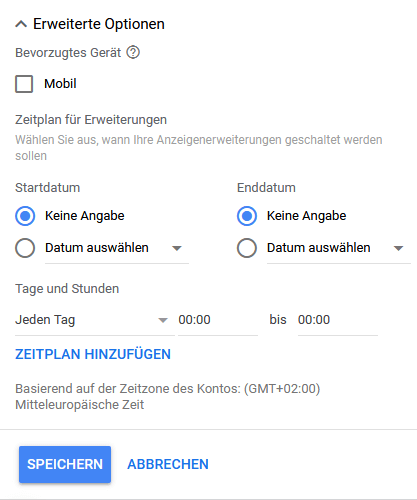Image resolution: width=417 pixels, height=500 pixels.
Task: Select Datum auswählen radio under Enddatum
Action: click(x=247, y=248)
